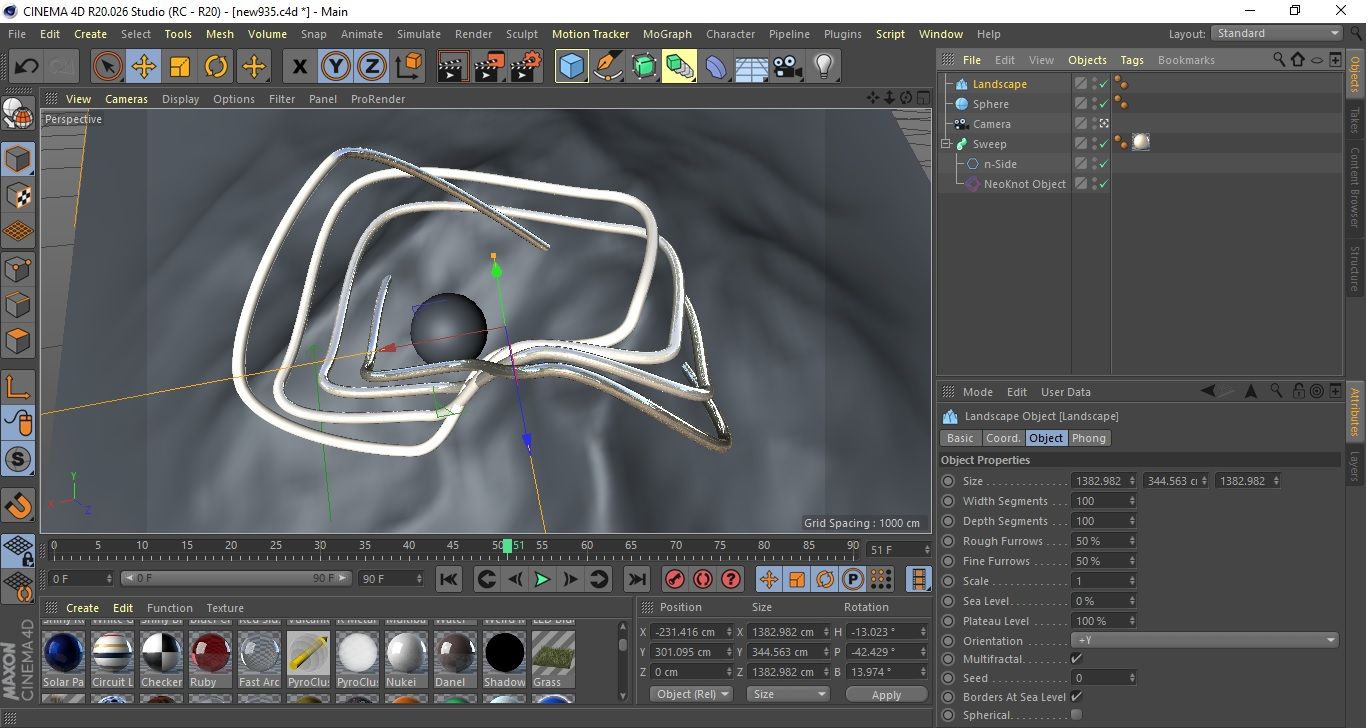Screen dimensions: 1369x728
Task: Toggle X axis lock
Action: [x=299, y=67]
